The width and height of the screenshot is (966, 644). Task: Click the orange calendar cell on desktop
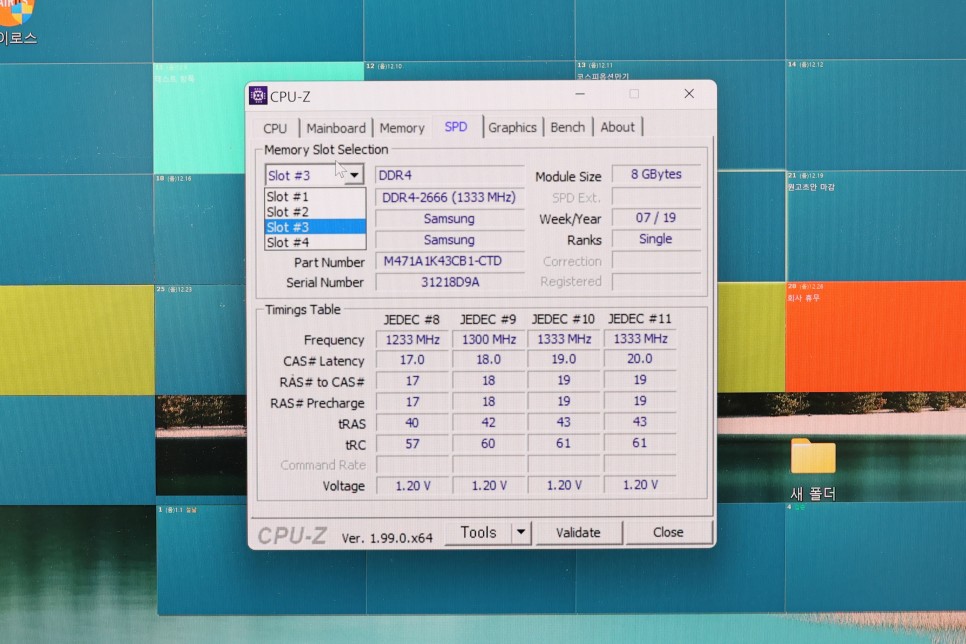875,336
